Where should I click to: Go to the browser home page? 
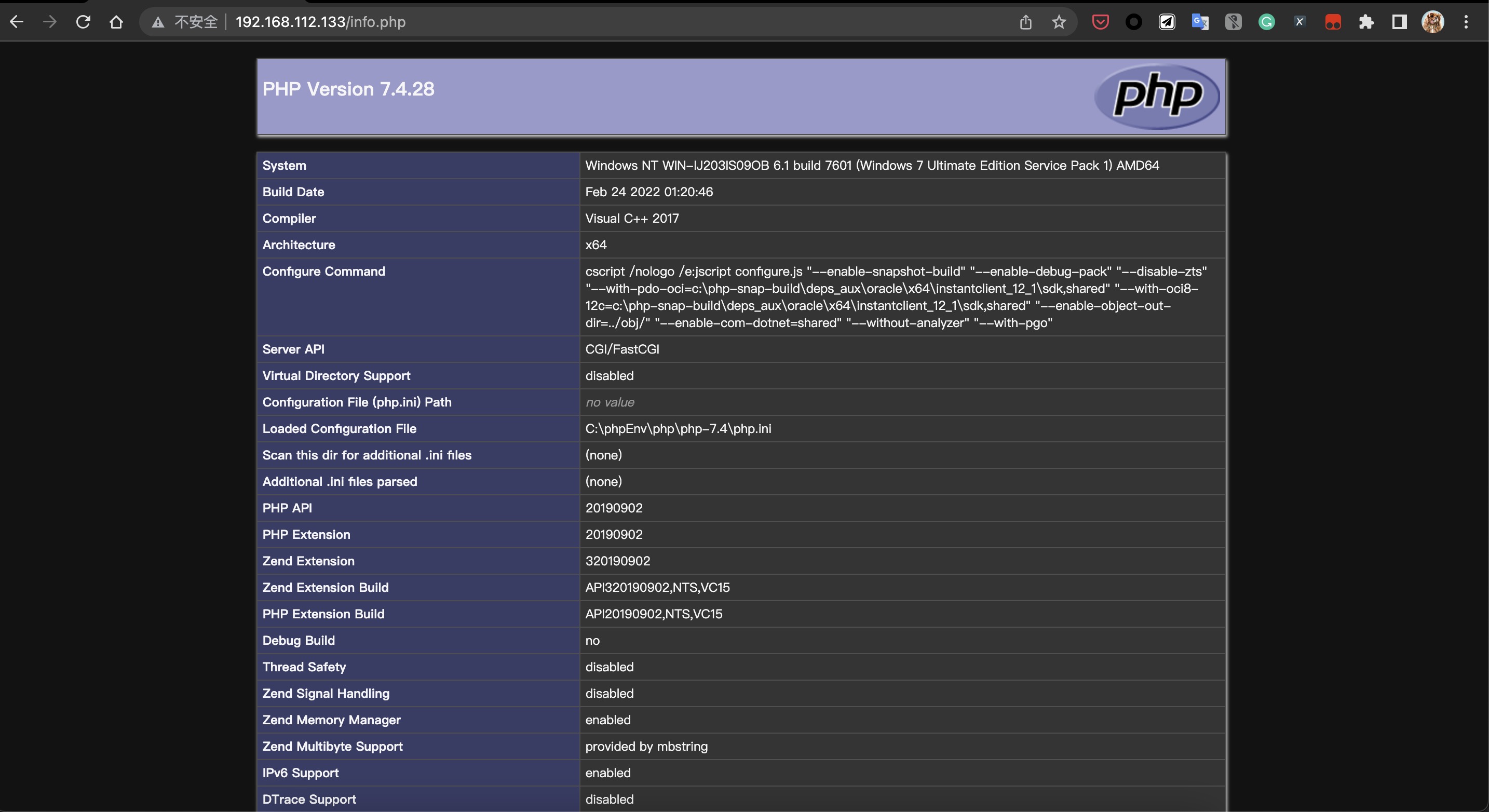click(x=116, y=22)
